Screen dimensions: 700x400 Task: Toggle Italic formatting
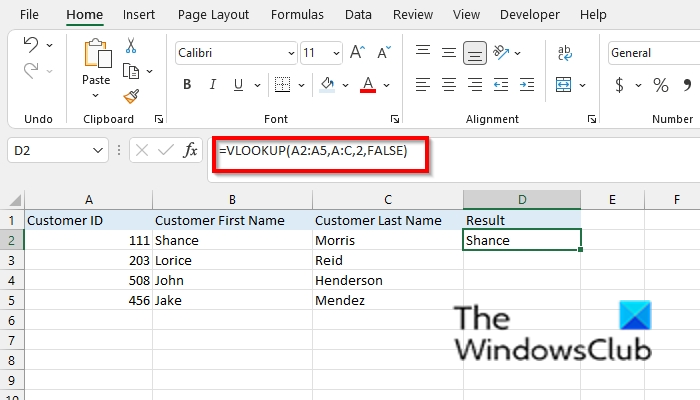pos(213,84)
